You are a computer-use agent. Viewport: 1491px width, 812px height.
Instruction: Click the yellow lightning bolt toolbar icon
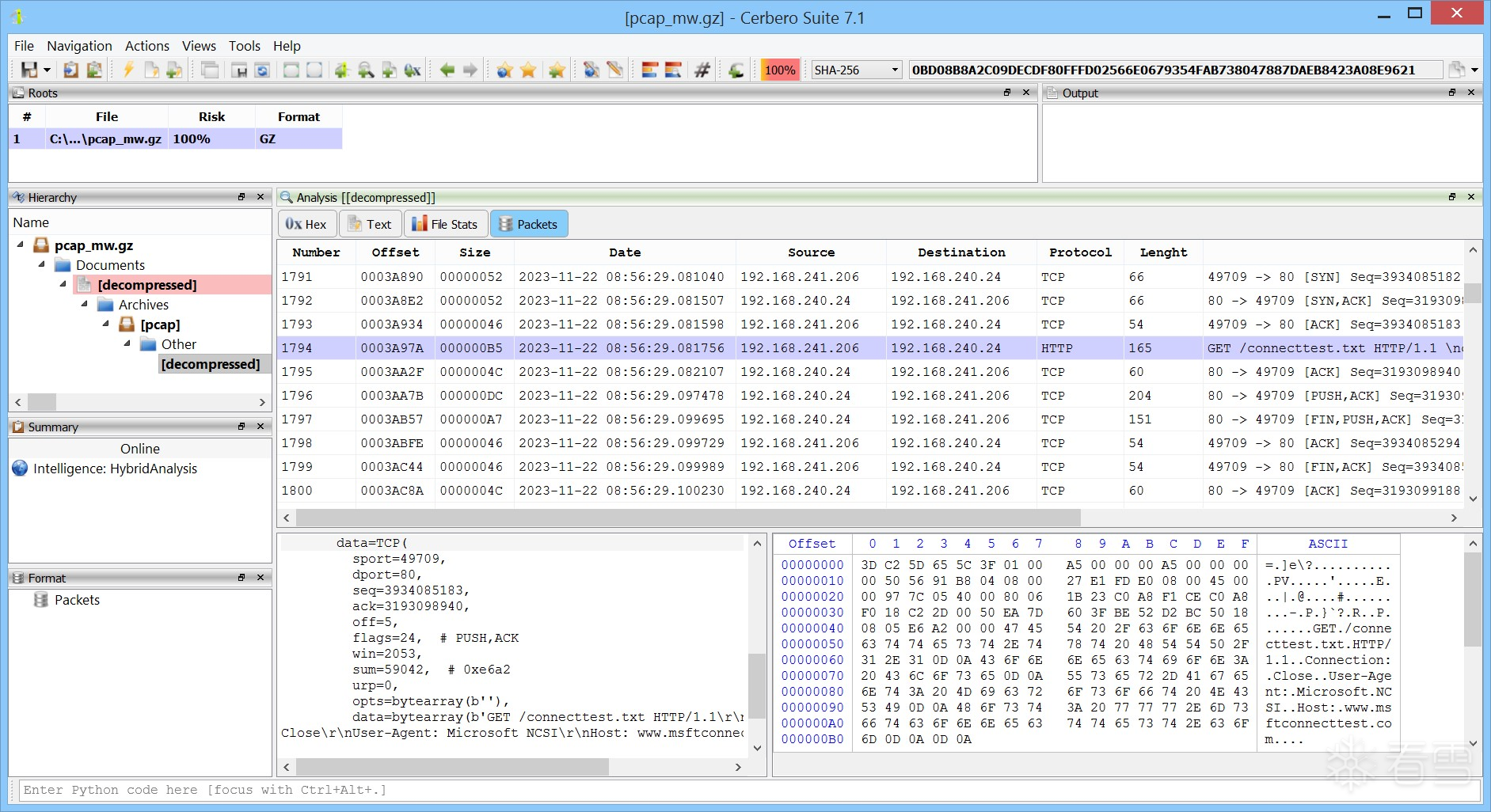[x=128, y=70]
